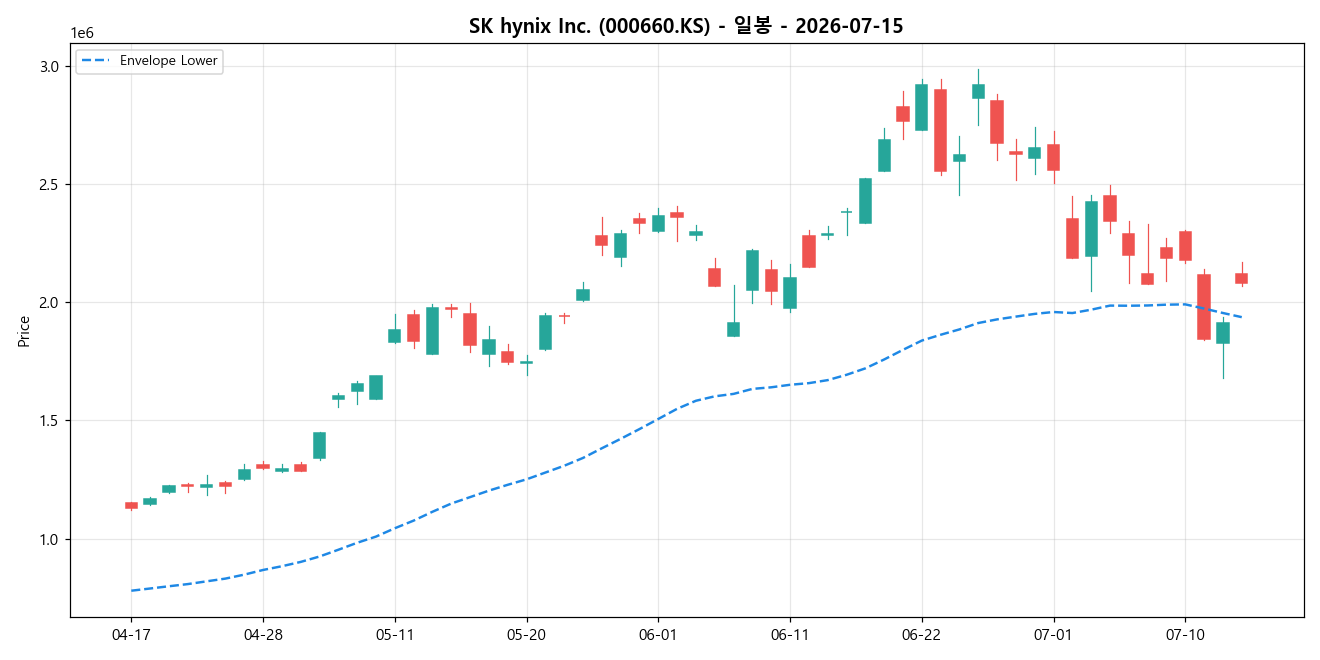1320x660 pixels.
Task: Click the 04-17 x-axis date label
Action: tap(131, 634)
